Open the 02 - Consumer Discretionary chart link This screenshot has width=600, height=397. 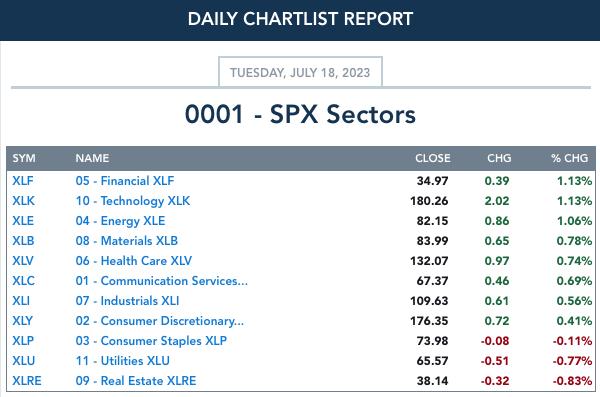[x=160, y=320]
